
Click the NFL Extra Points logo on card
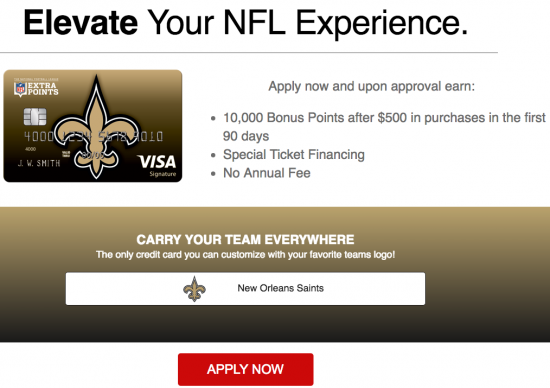click(x=36, y=88)
